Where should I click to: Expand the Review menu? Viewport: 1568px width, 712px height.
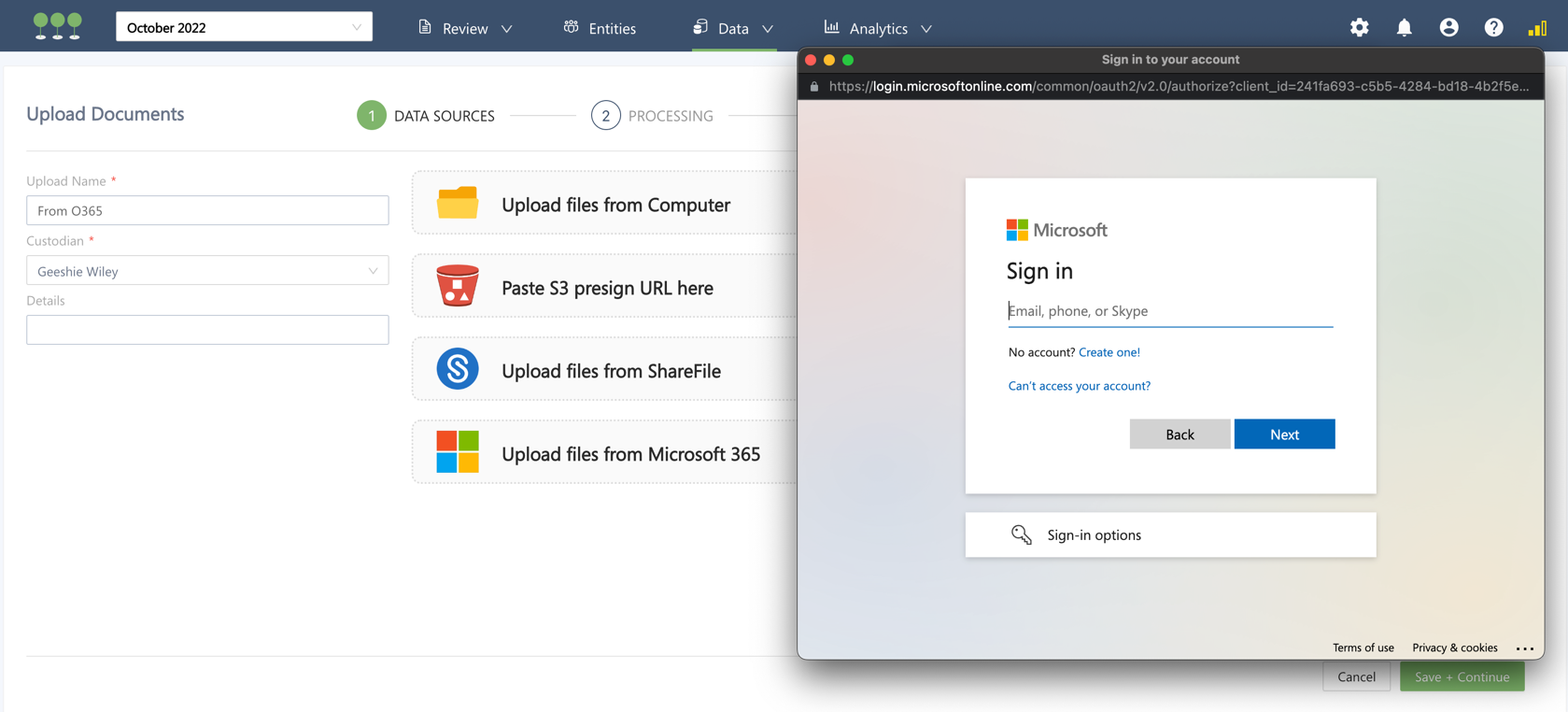coord(465,28)
